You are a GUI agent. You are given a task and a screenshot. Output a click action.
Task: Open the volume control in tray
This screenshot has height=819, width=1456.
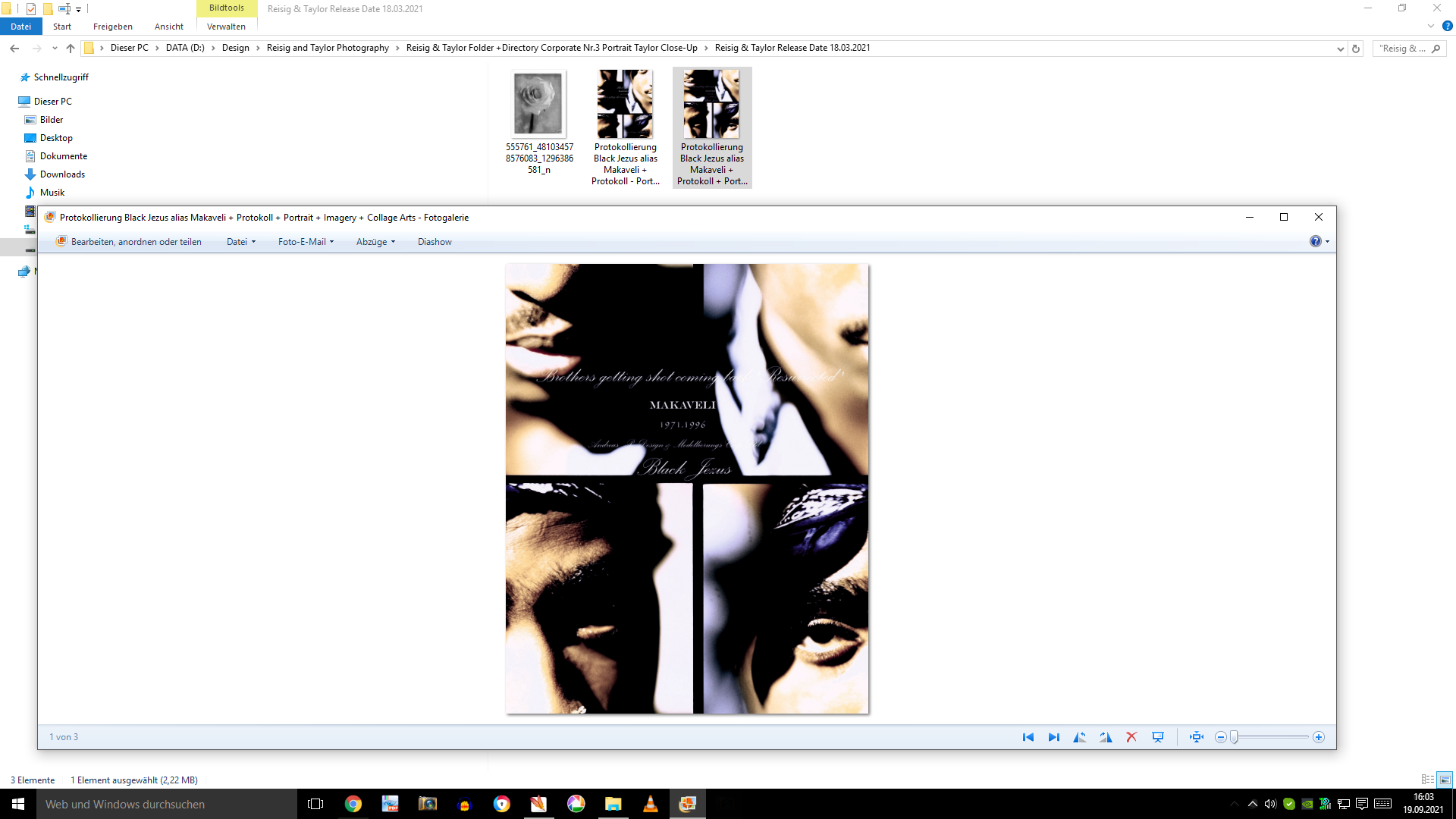(x=1270, y=804)
